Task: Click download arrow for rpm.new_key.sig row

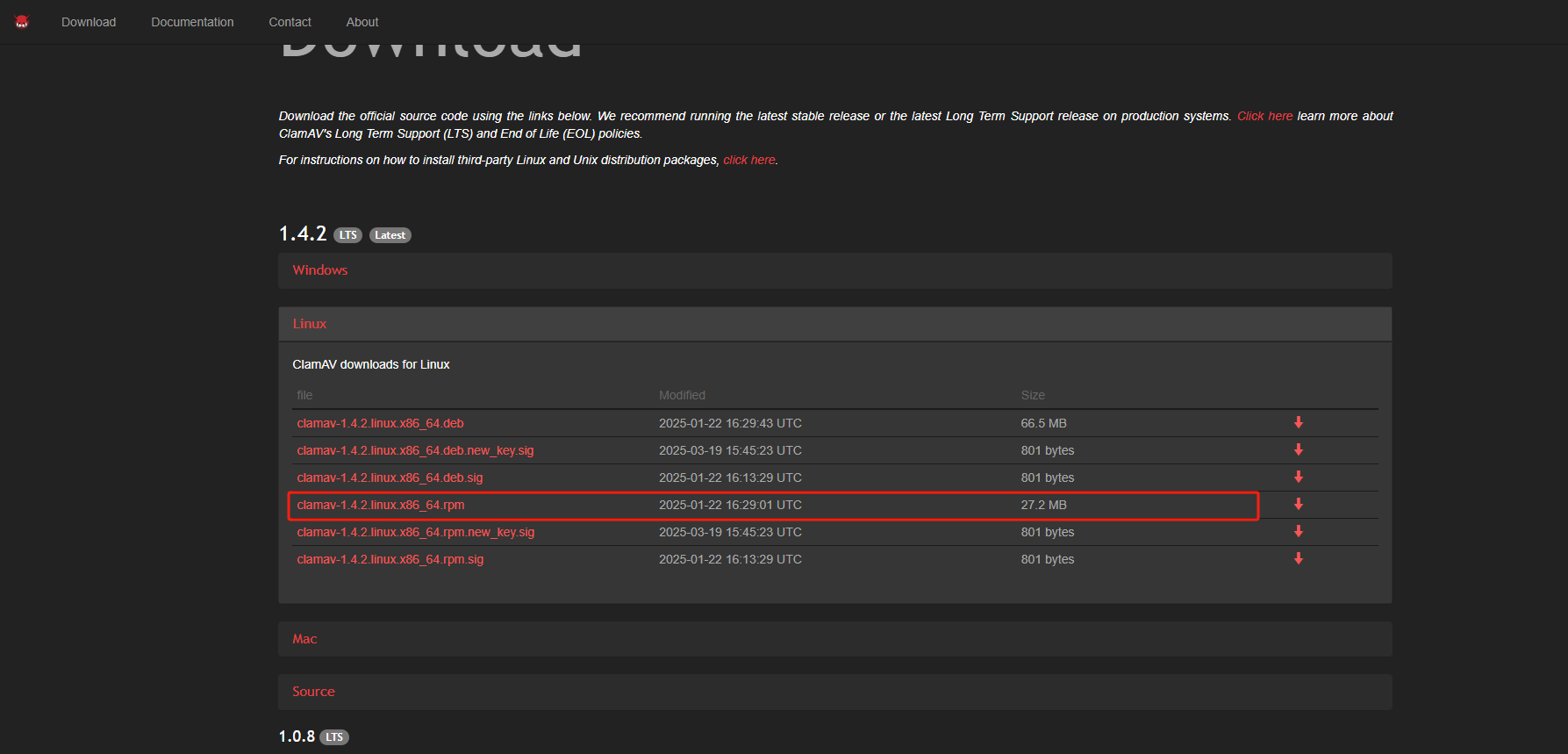Action: pyautogui.click(x=1299, y=532)
